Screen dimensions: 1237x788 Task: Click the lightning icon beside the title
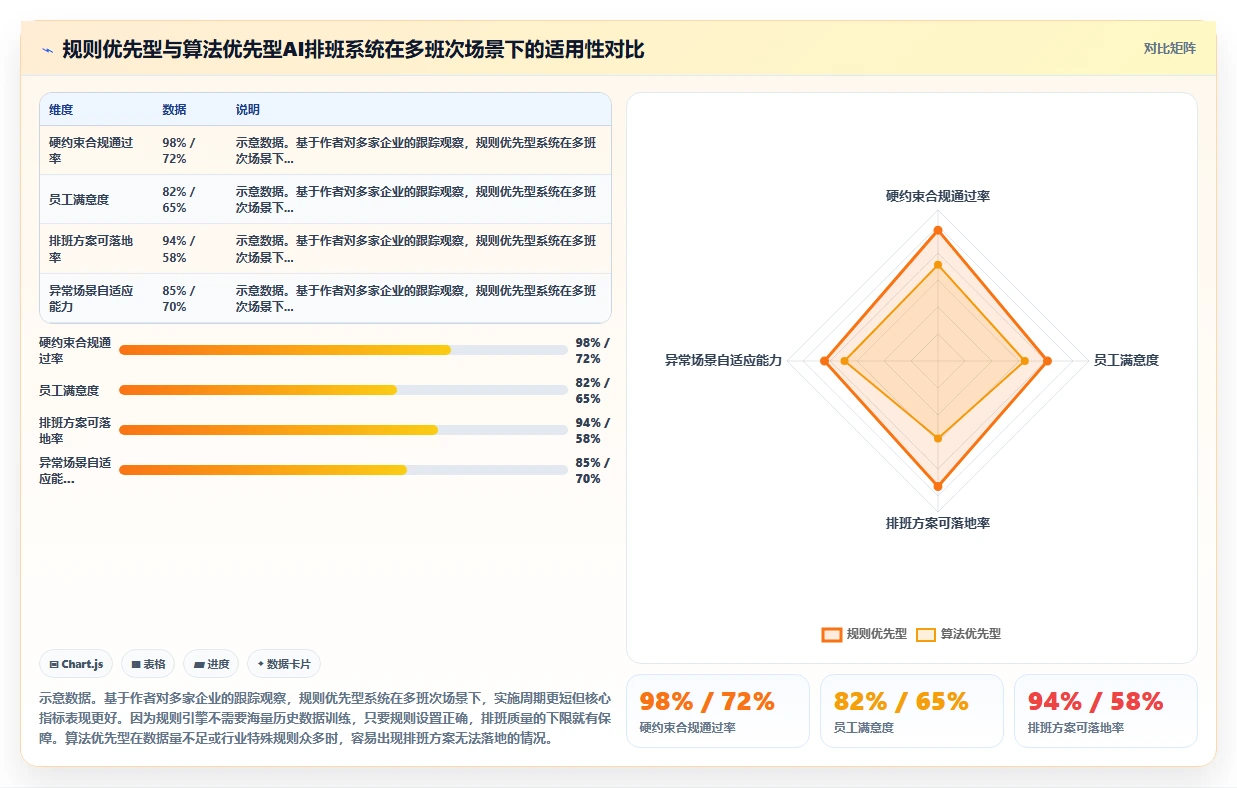[x=47, y=50]
